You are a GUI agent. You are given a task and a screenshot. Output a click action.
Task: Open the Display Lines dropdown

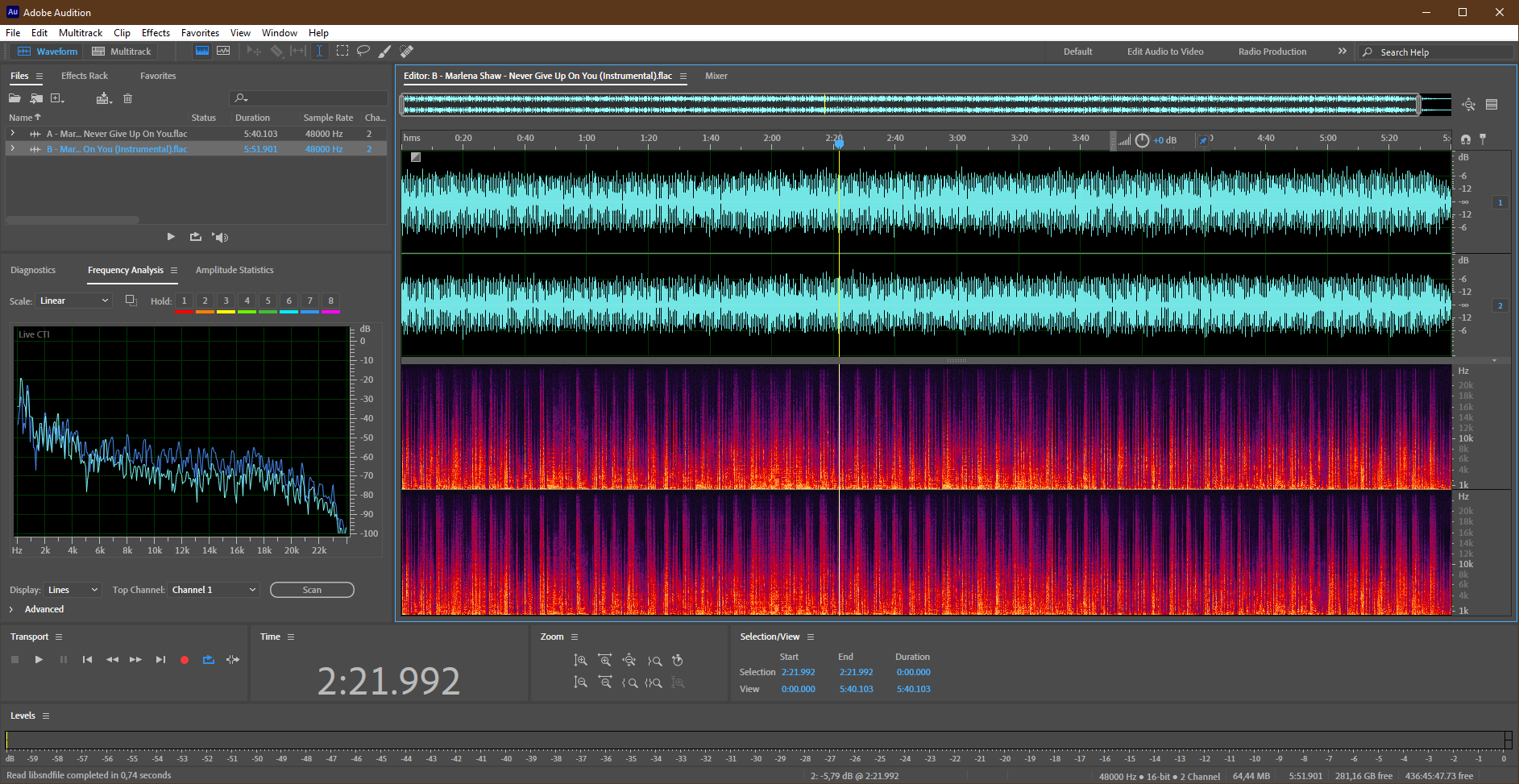pyautogui.click(x=73, y=590)
